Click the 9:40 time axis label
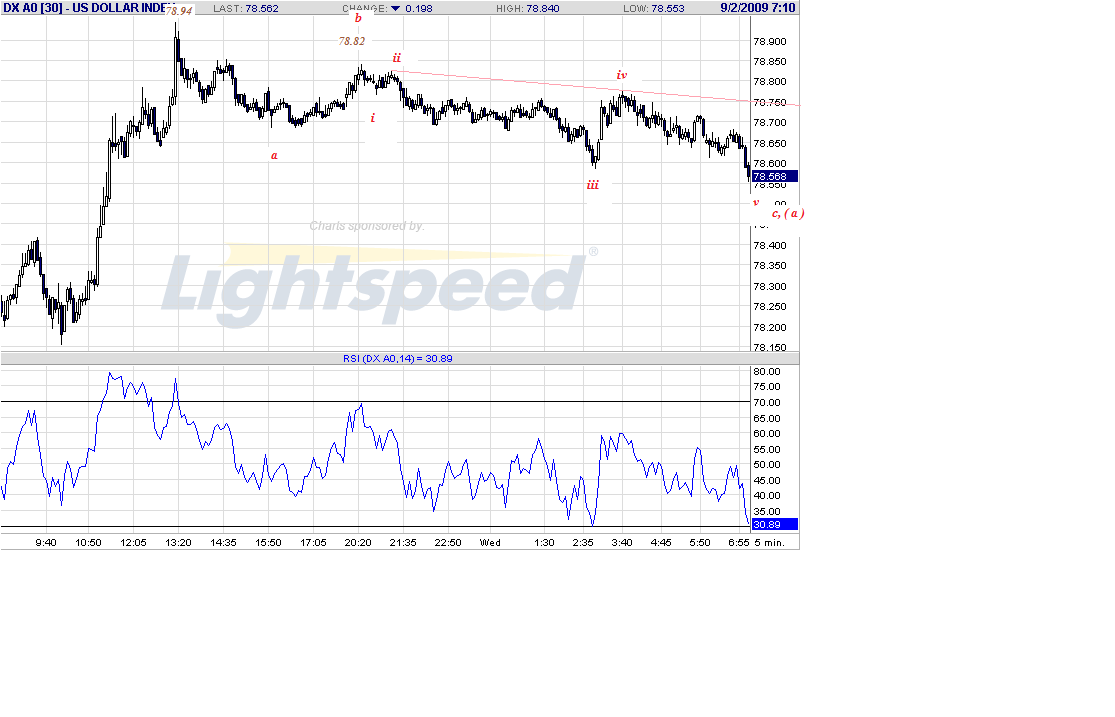 [x=46, y=542]
